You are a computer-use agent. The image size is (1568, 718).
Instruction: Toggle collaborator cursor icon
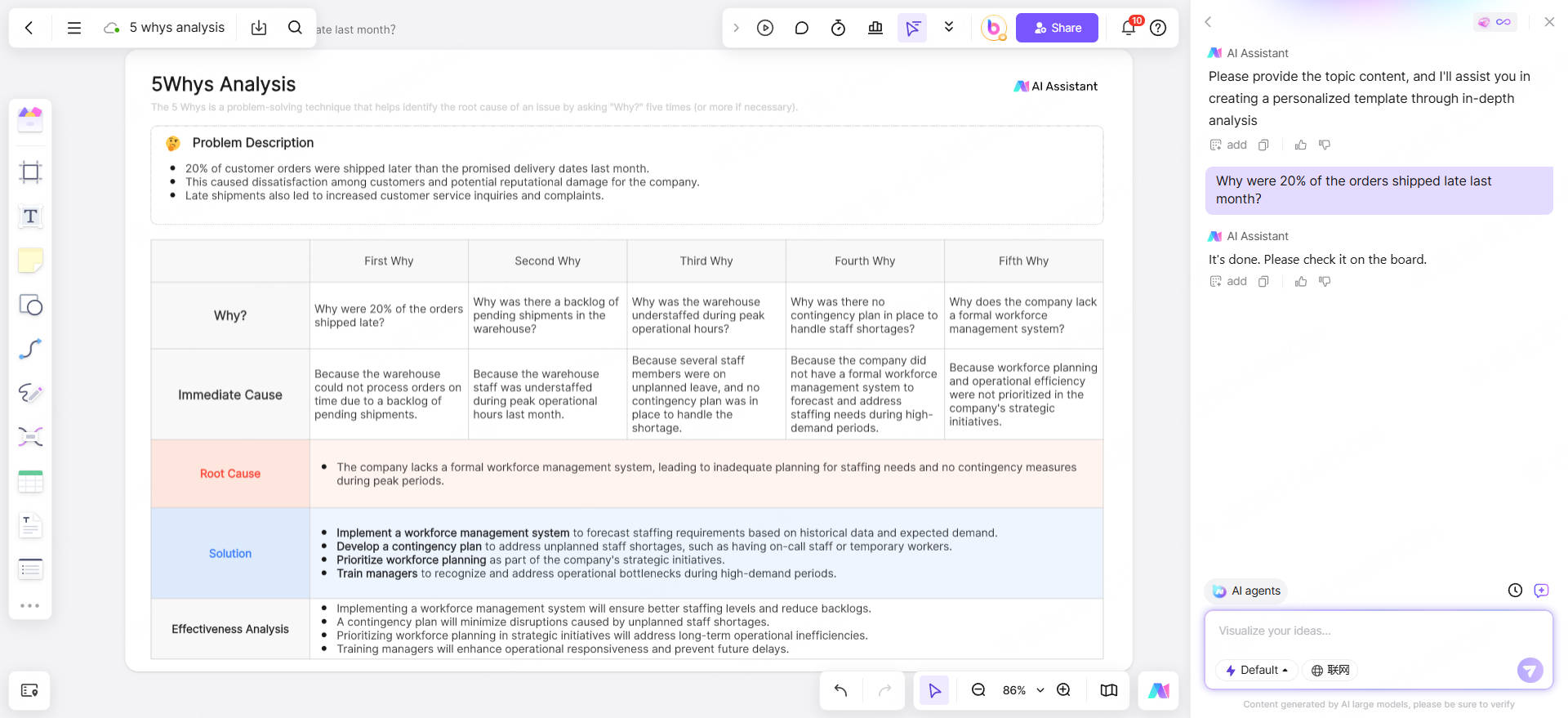912,28
